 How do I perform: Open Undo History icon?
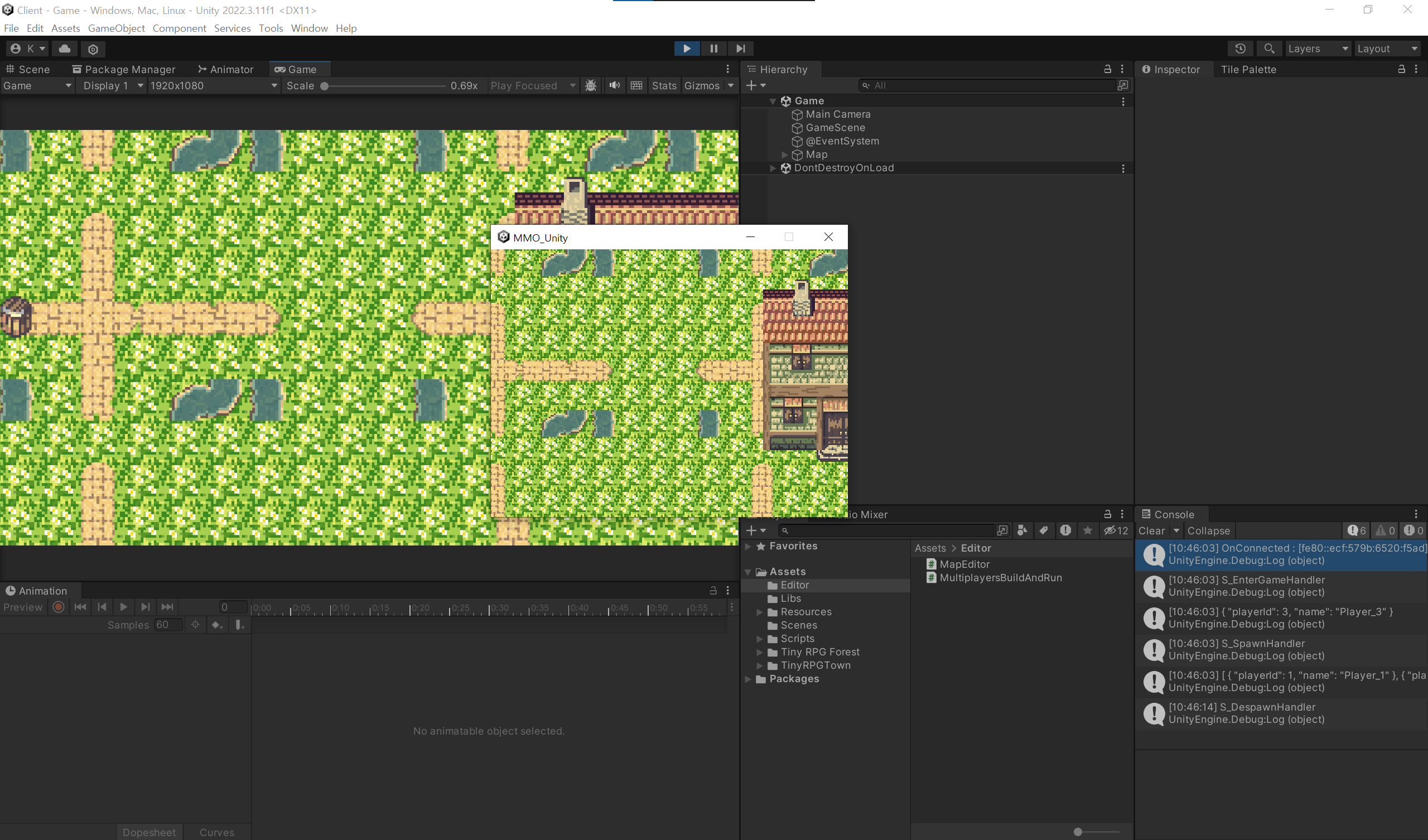point(1240,49)
